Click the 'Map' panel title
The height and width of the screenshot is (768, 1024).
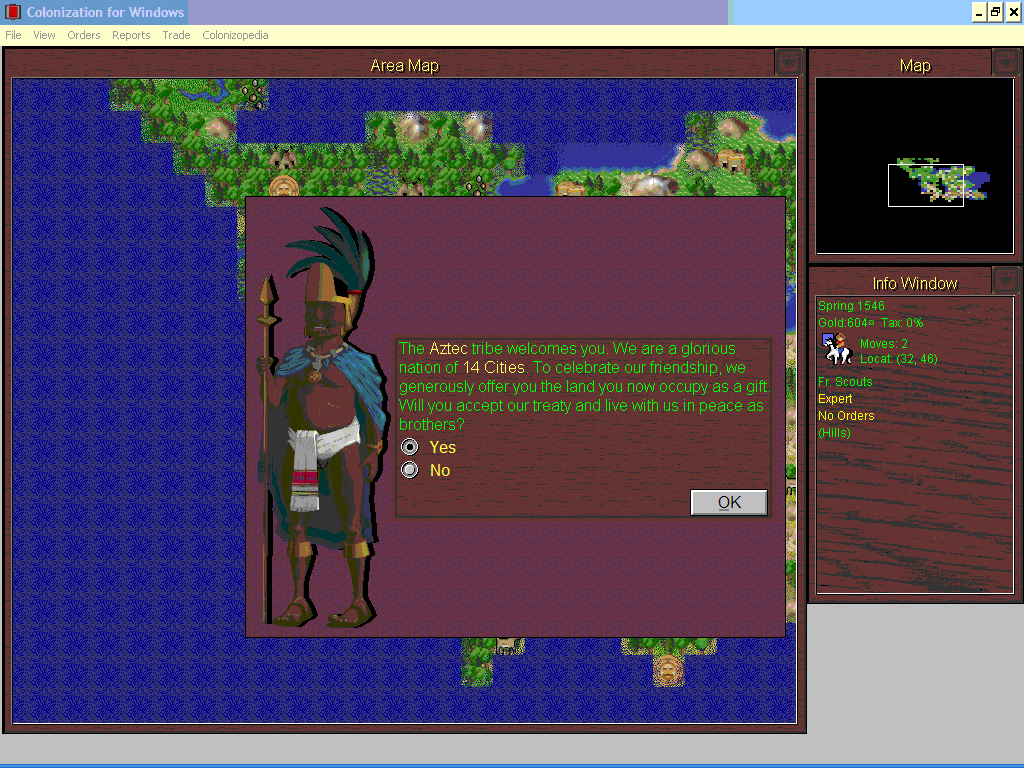[x=915, y=65]
